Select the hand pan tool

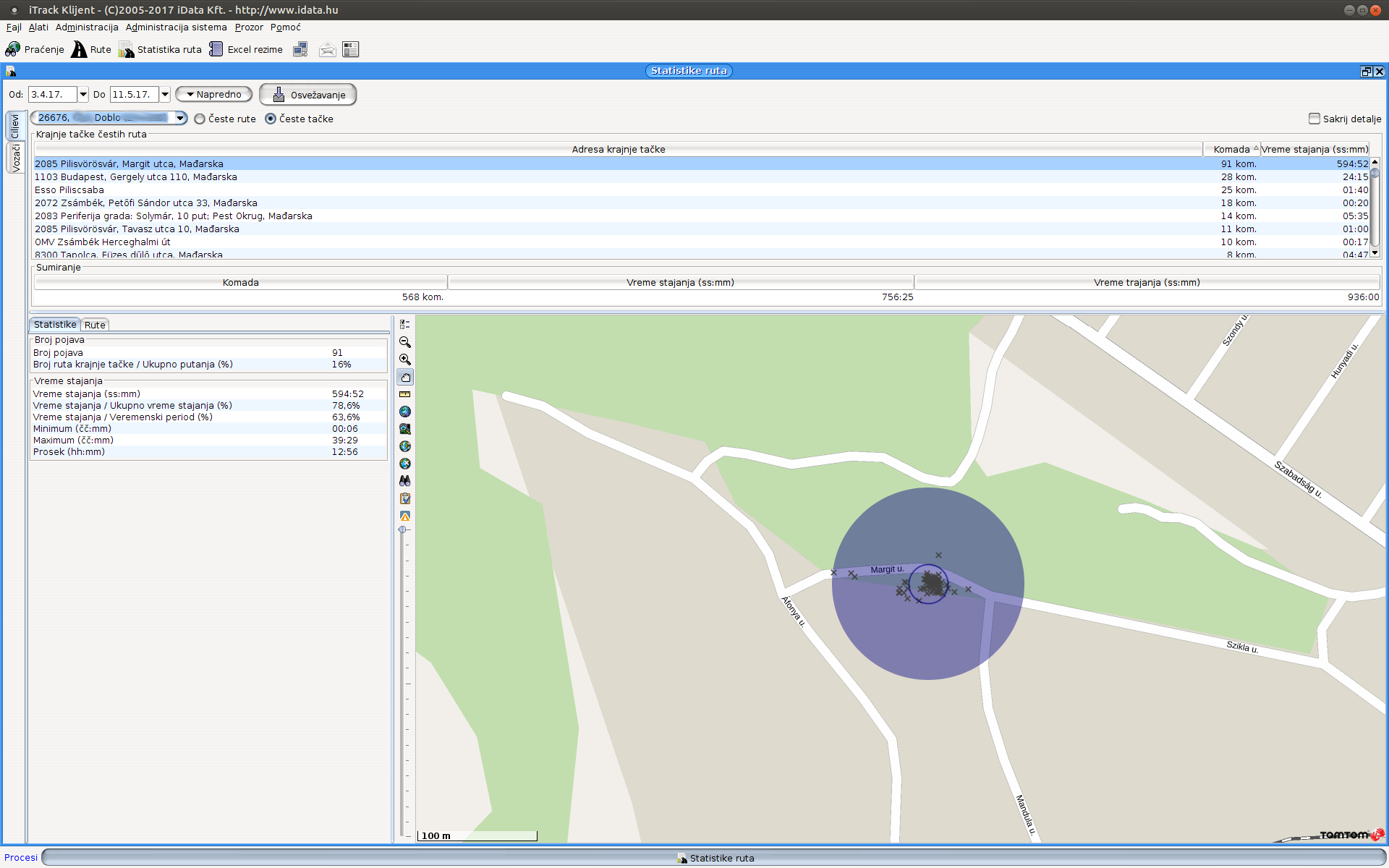405,377
